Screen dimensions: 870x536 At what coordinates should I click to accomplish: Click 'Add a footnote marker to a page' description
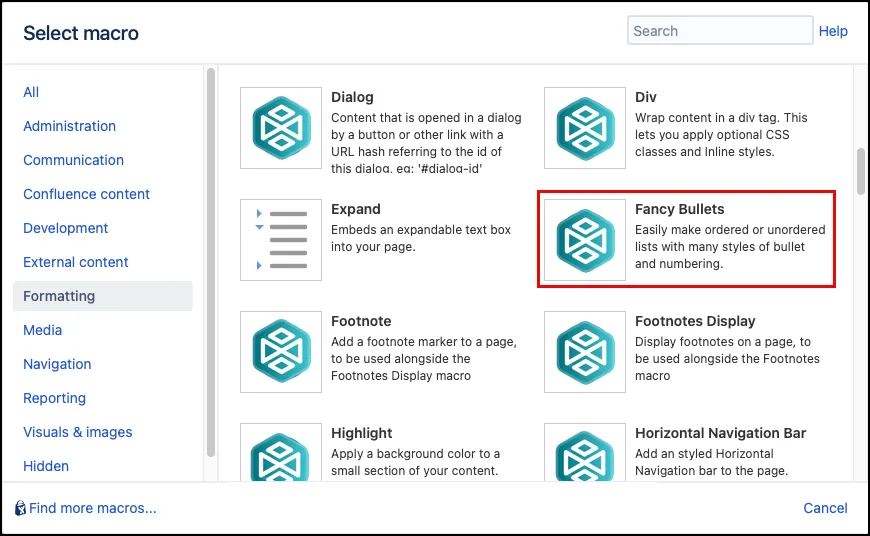pyautogui.click(x=424, y=359)
